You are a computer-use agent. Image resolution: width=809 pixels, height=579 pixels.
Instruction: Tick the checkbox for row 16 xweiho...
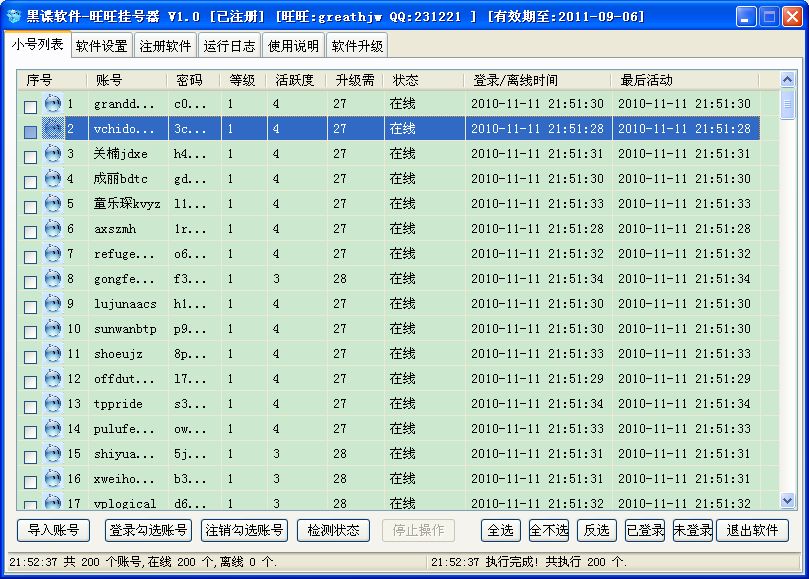30,482
